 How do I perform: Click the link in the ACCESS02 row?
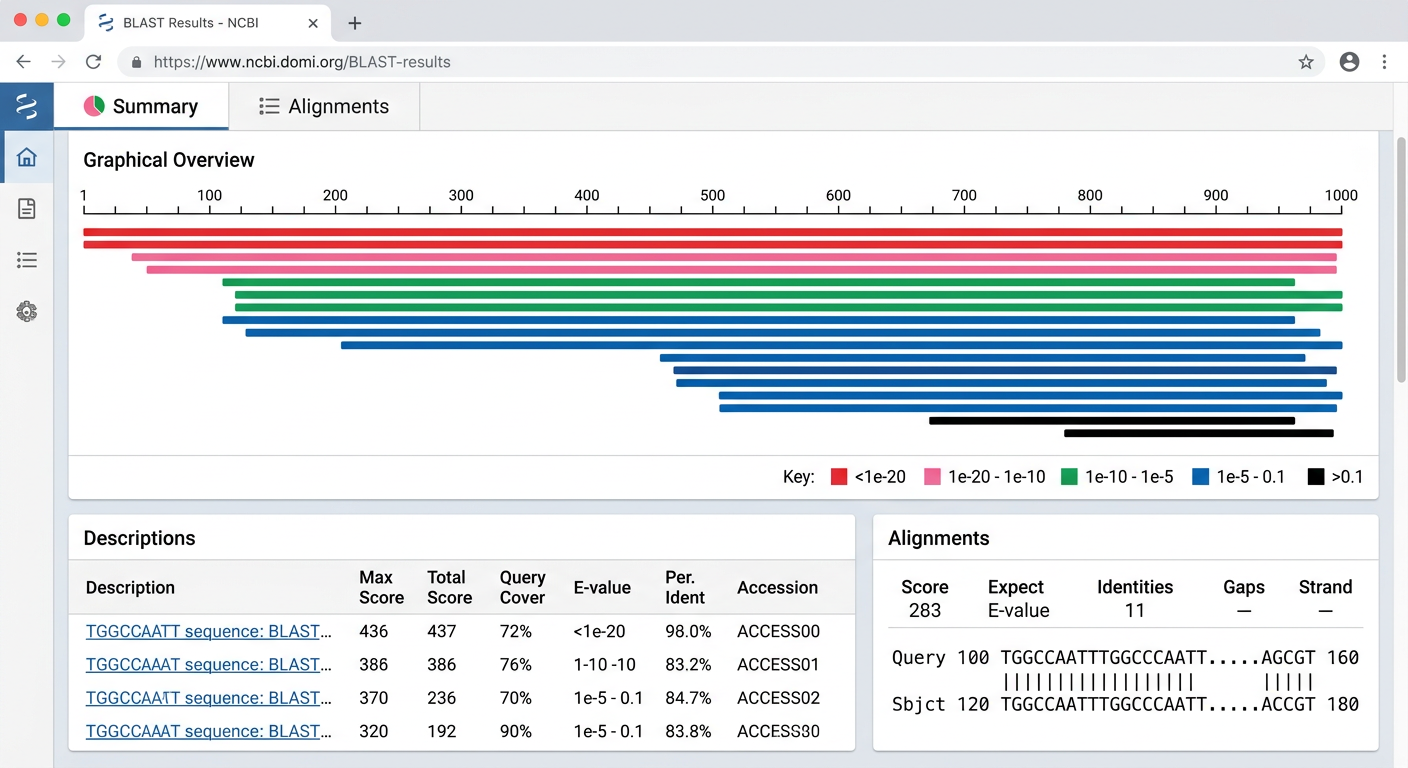(208, 698)
